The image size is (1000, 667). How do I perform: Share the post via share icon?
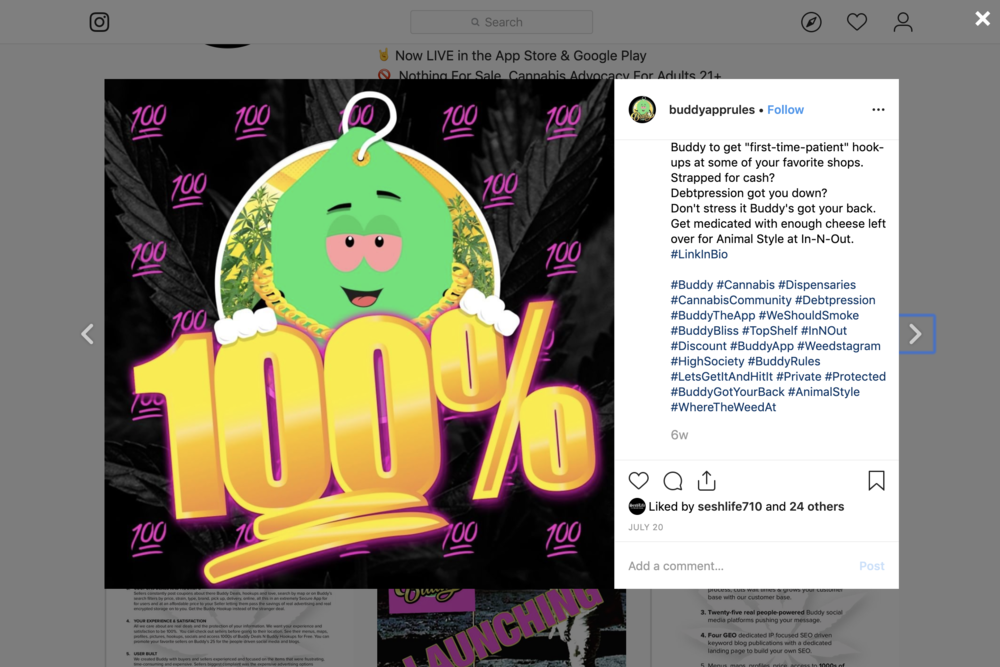pos(707,480)
